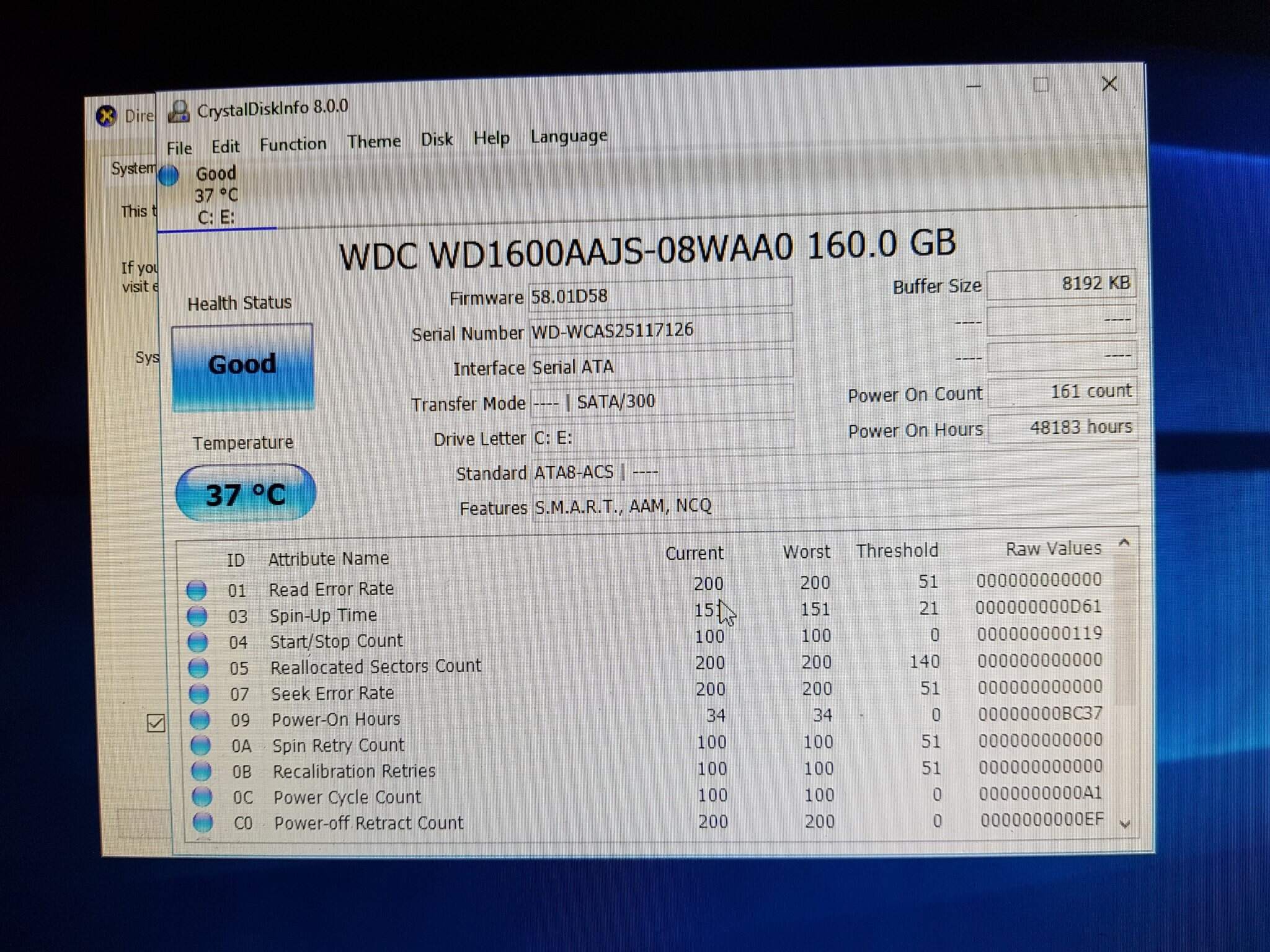Click the Transfer Mode field SATA/300
Image resolution: width=1270 pixels, height=952 pixels.
point(661,400)
